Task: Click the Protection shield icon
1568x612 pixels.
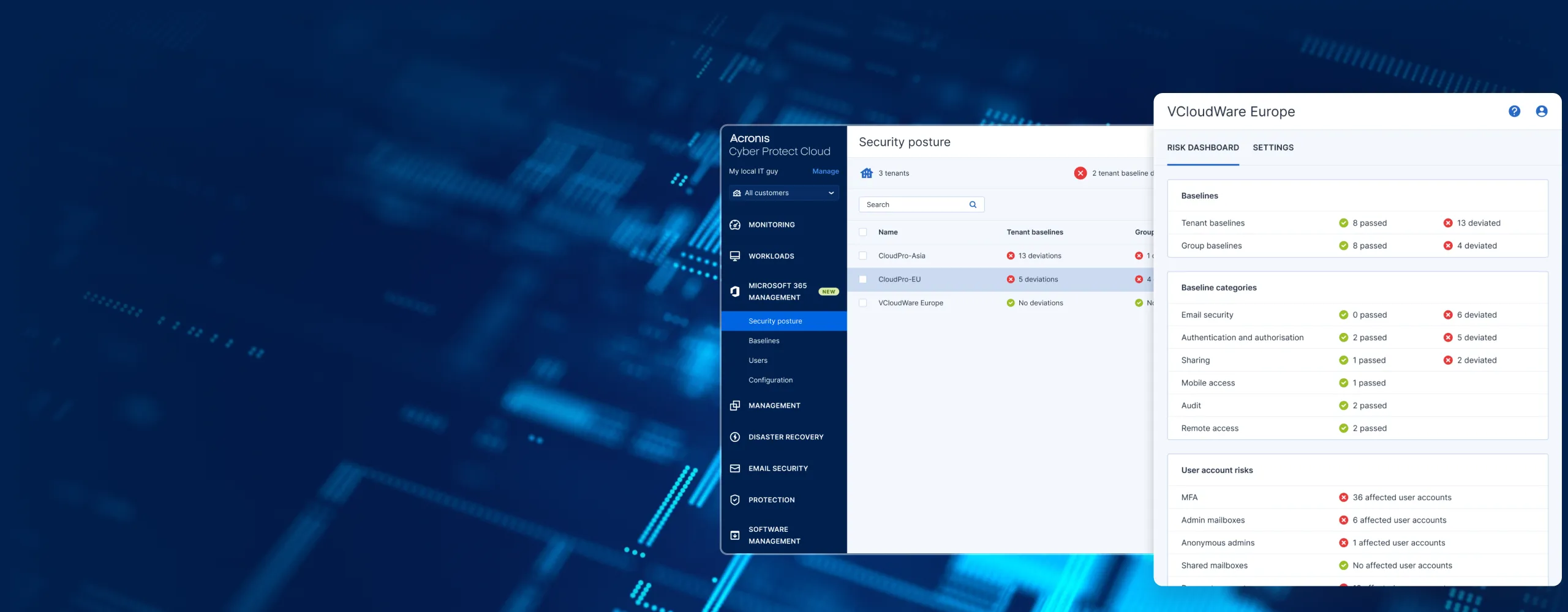Action: click(x=735, y=500)
